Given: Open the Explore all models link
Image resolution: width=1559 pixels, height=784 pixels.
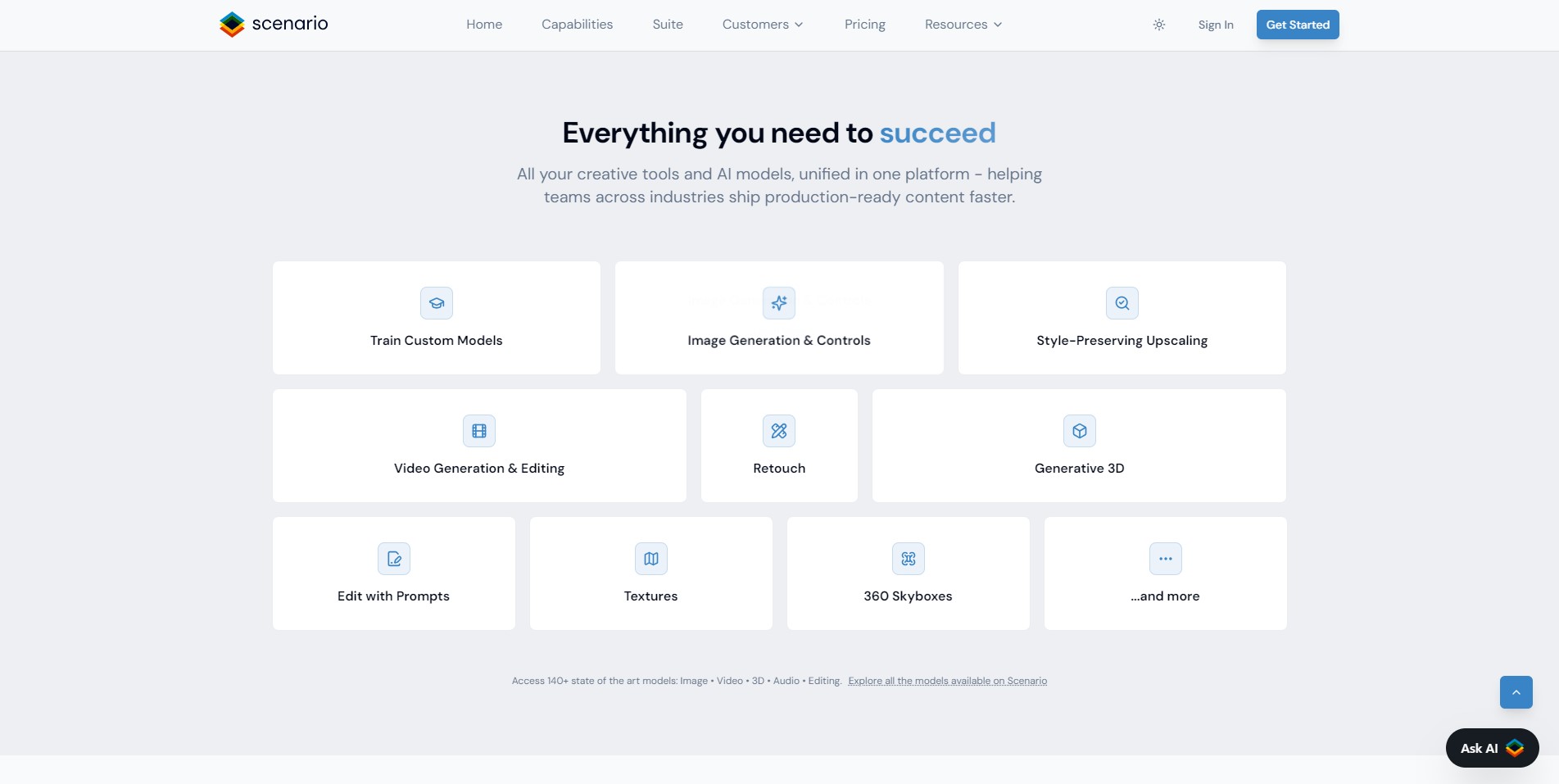Looking at the screenshot, I should point(947,681).
